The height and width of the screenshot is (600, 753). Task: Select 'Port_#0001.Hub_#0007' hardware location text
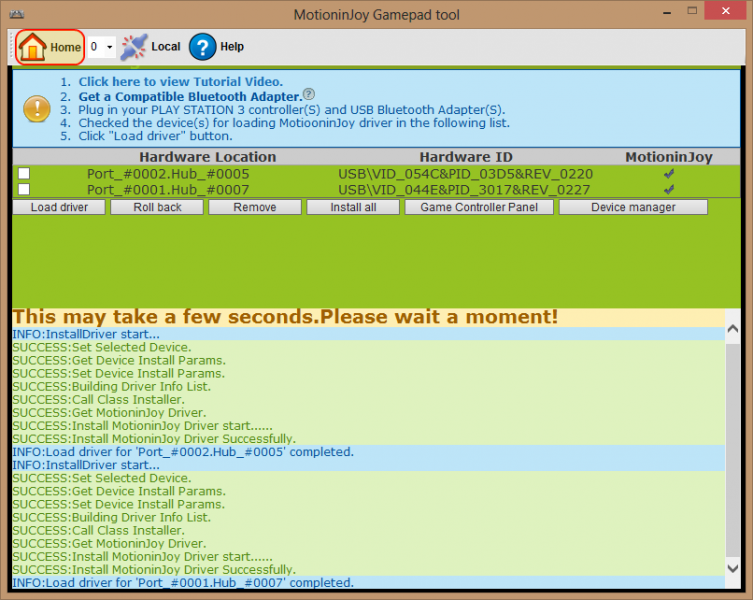pos(168,190)
